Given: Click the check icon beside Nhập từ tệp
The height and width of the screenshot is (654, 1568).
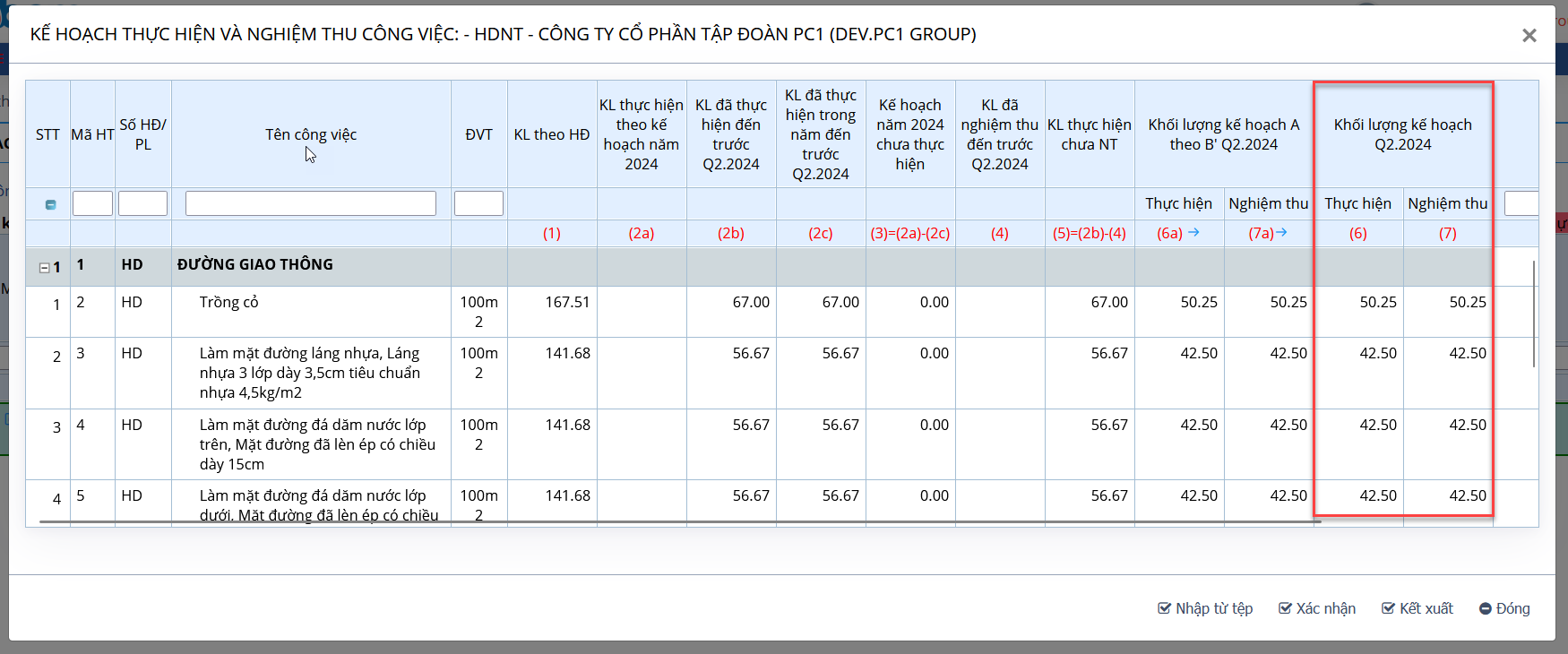Looking at the screenshot, I should (x=1164, y=608).
